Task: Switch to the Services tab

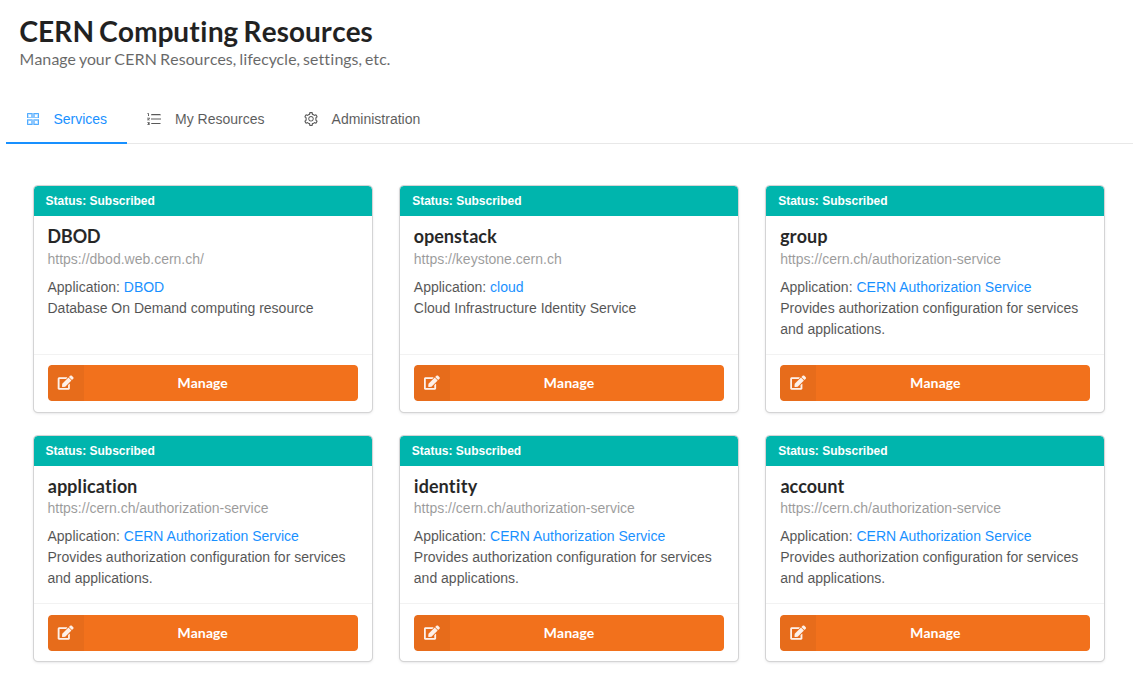Action: (x=67, y=119)
